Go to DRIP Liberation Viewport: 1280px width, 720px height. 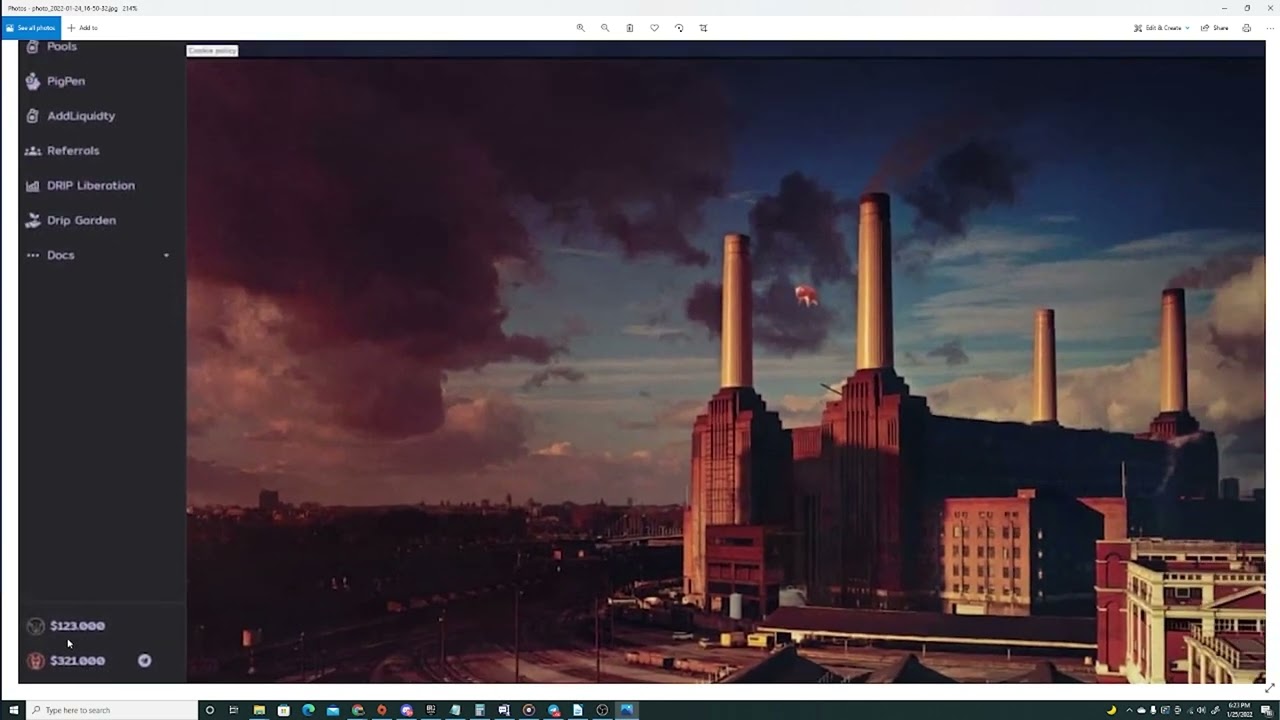(x=91, y=186)
